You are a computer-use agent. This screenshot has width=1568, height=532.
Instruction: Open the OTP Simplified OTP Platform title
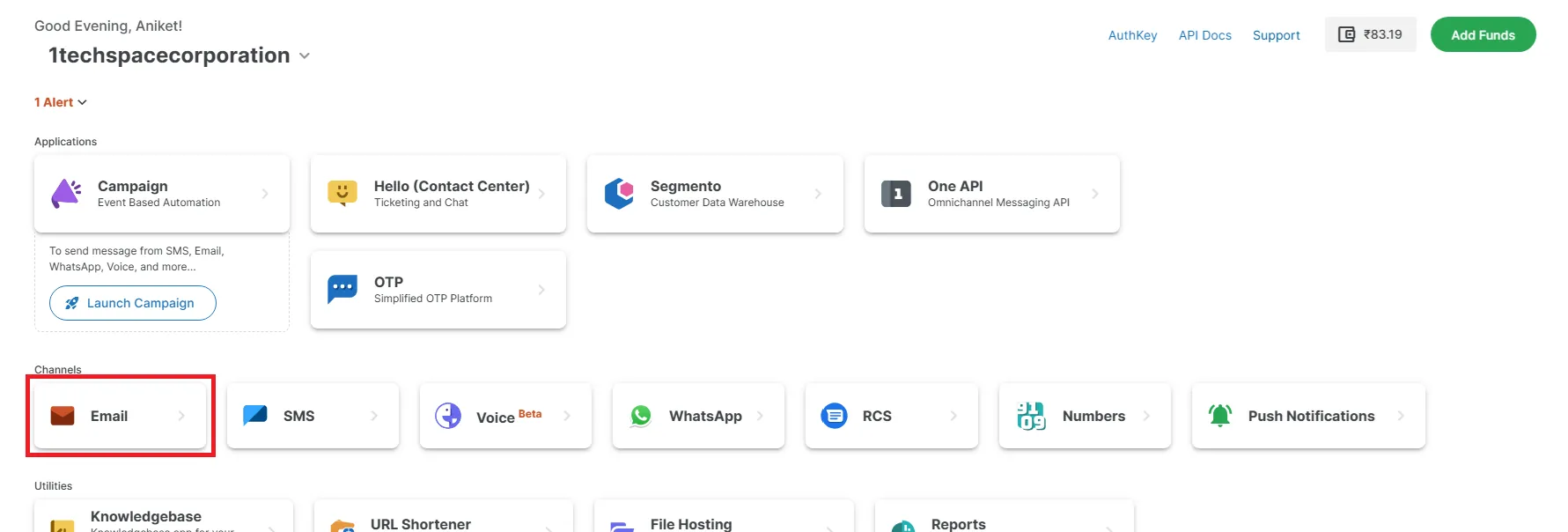coord(388,282)
